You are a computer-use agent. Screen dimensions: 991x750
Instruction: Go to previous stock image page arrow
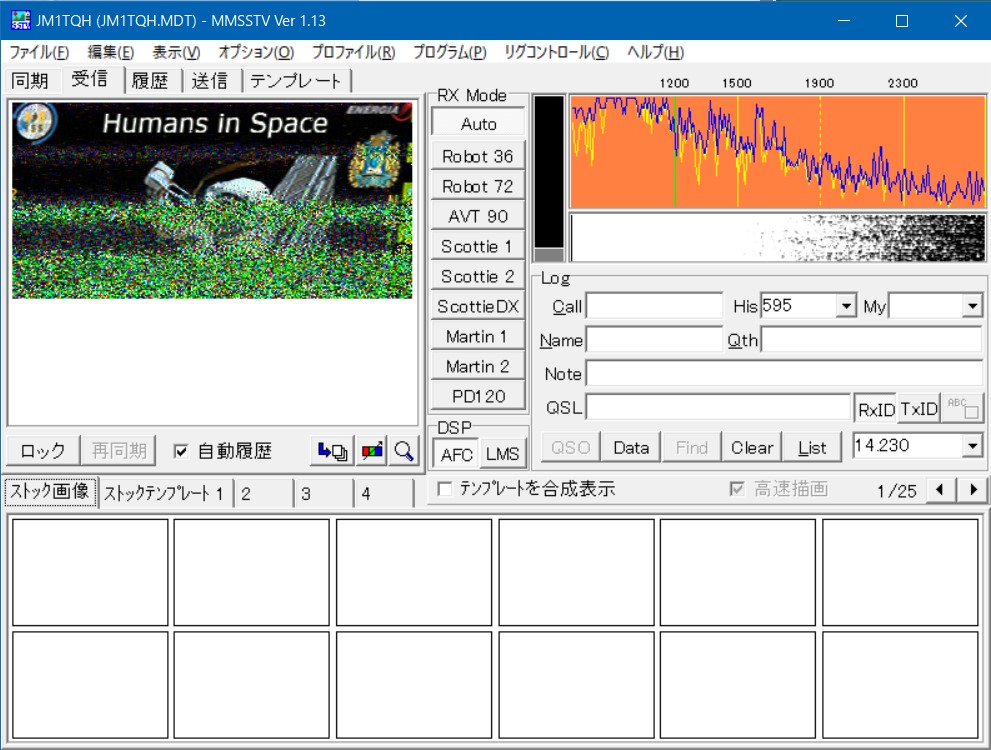939,490
